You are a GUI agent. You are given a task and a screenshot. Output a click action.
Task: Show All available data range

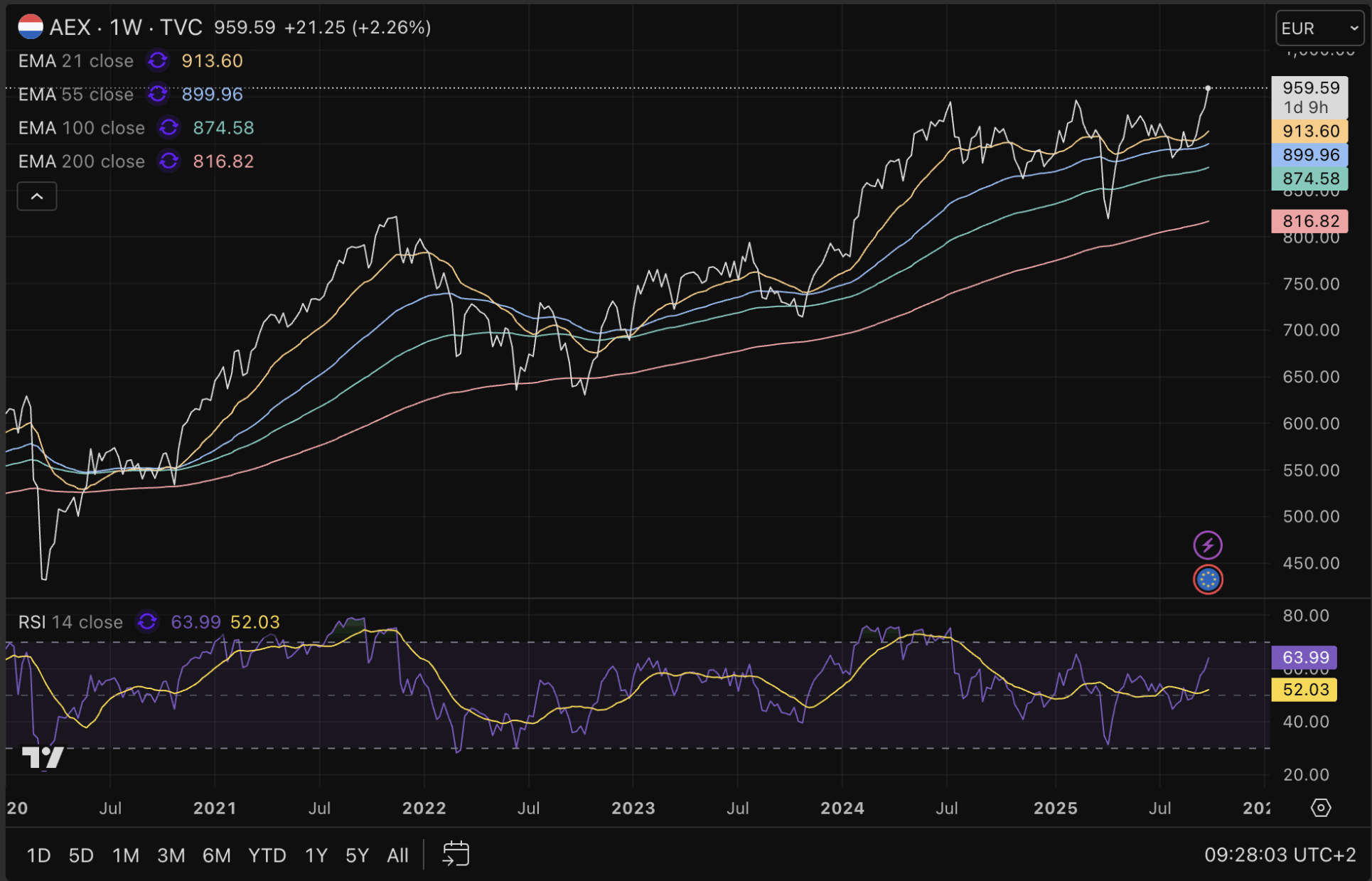pyautogui.click(x=397, y=855)
